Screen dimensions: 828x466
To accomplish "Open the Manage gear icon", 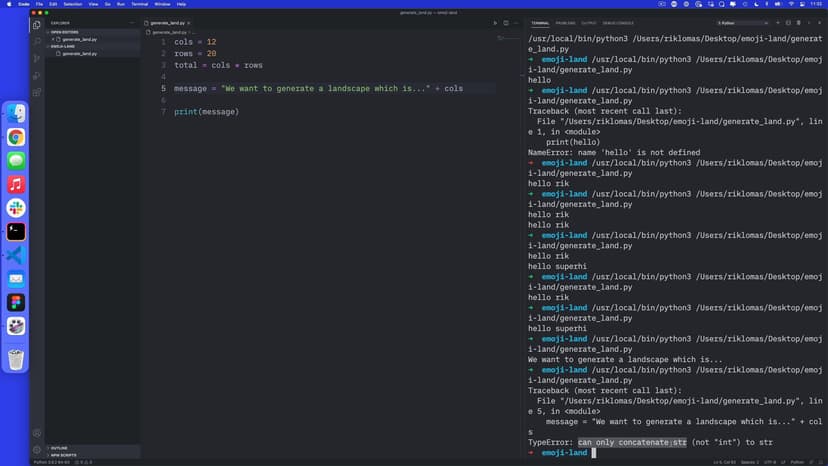I will (x=37, y=449).
